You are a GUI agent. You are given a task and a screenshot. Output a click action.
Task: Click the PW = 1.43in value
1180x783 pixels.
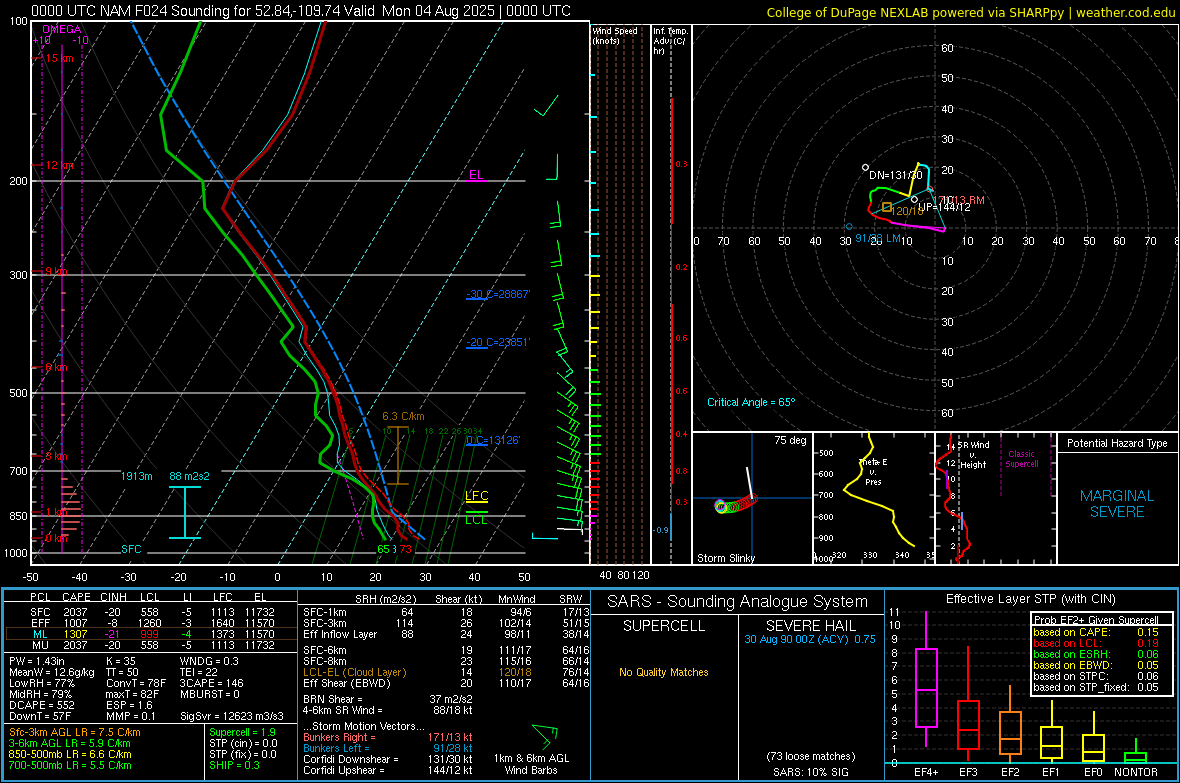36,661
